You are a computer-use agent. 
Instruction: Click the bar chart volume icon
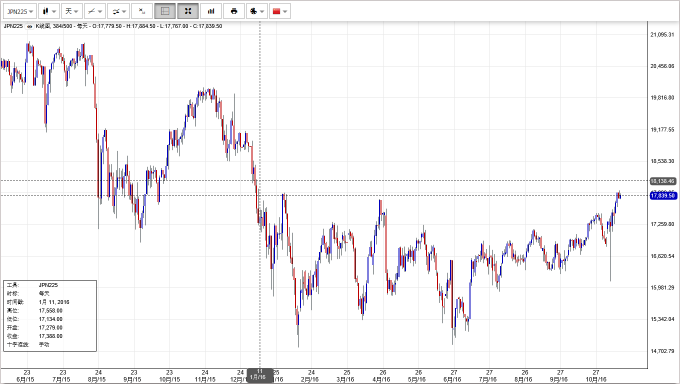coord(211,11)
